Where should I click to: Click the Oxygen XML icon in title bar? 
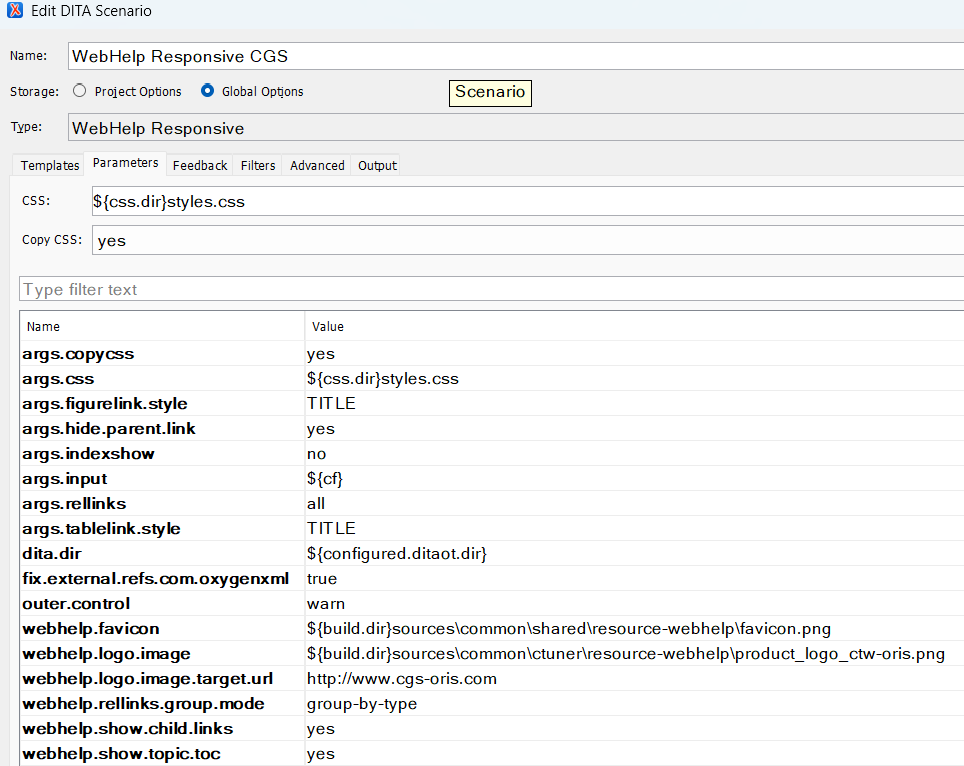click(x=15, y=10)
